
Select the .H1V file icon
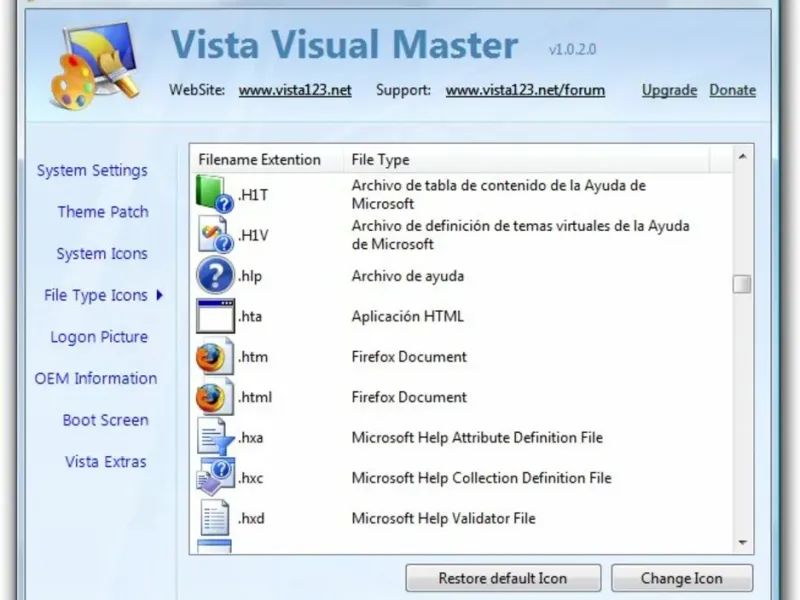pyautogui.click(x=215, y=234)
